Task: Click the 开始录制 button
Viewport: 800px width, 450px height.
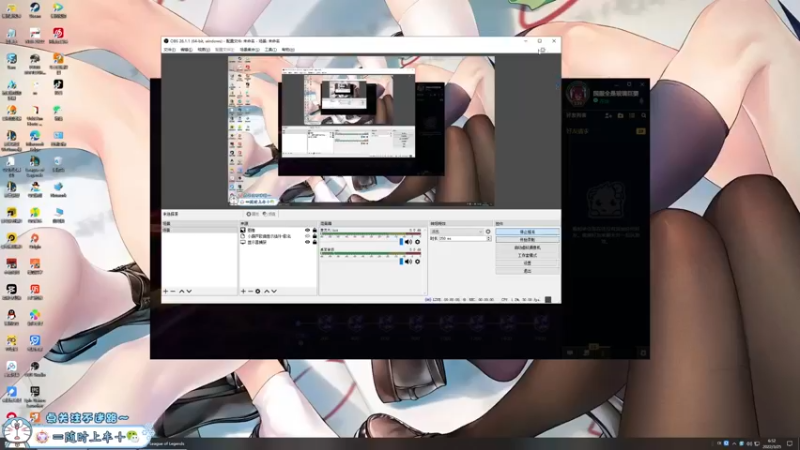Action: 527,240
